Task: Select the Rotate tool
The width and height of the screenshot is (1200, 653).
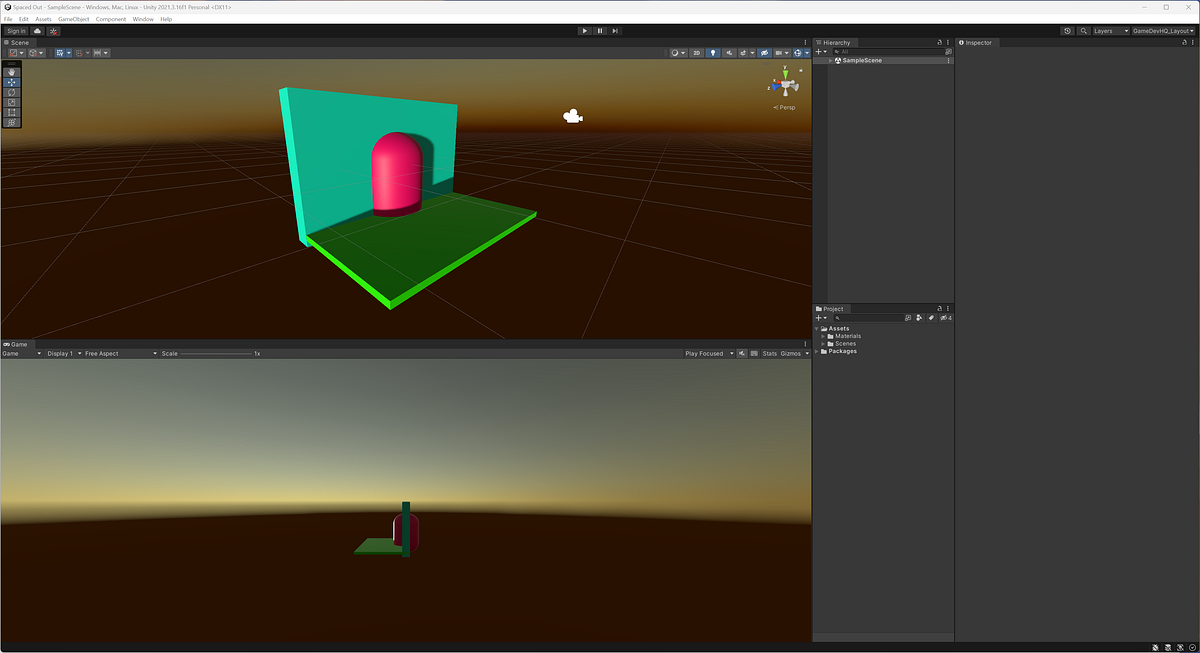Action: 11,92
